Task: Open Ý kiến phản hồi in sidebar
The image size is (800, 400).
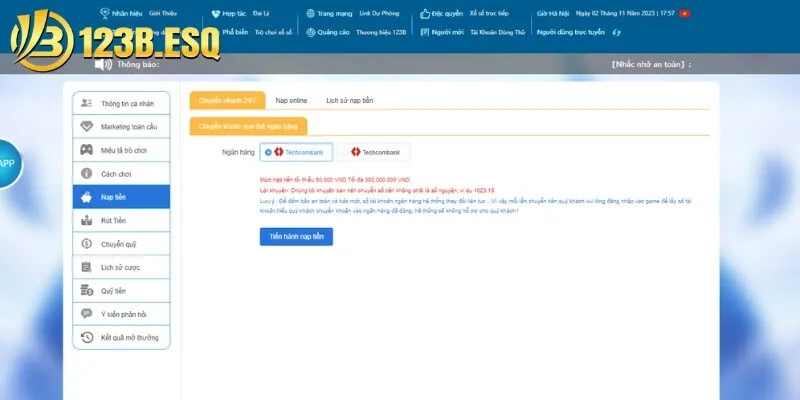Action: 121,314
